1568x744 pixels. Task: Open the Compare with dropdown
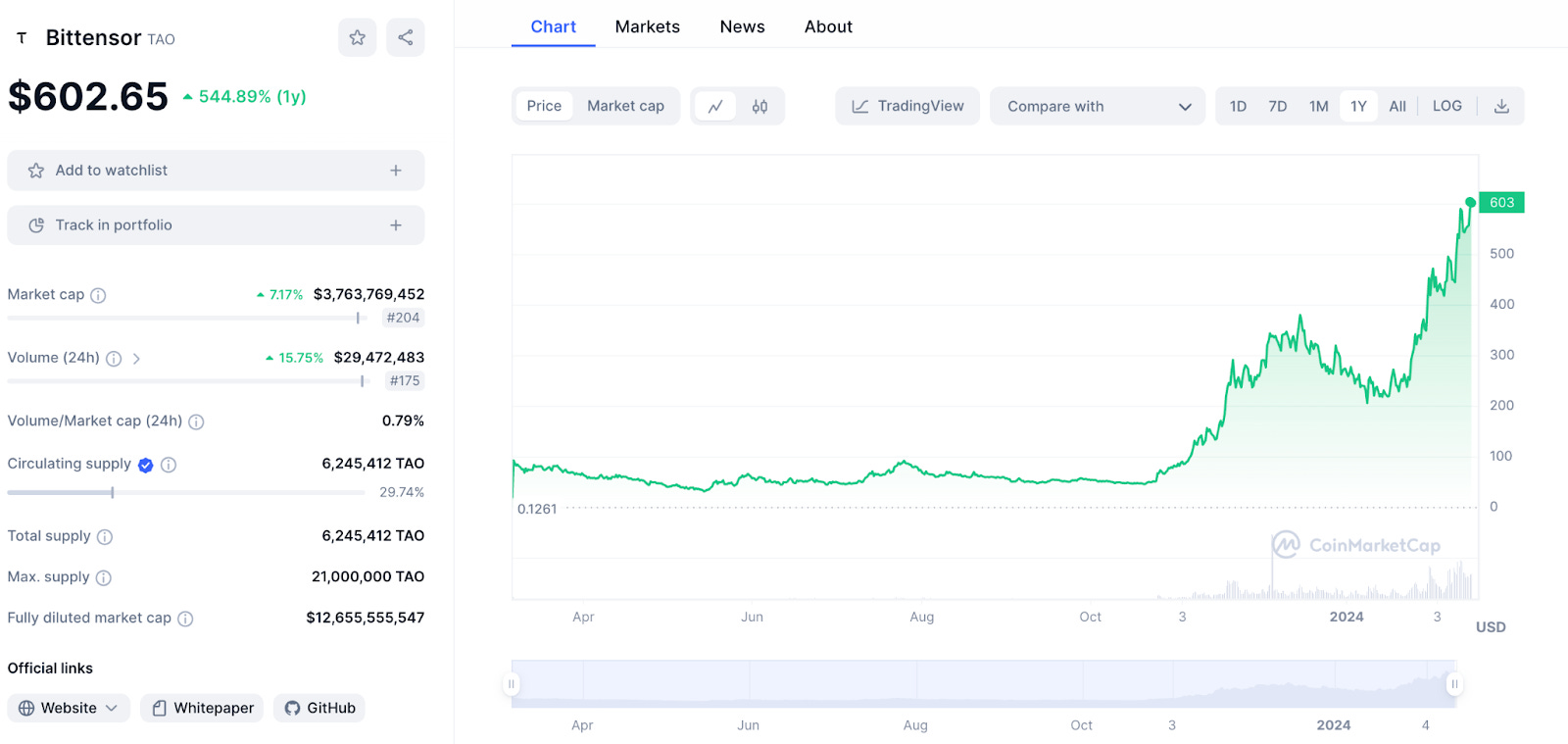pos(1098,106)
